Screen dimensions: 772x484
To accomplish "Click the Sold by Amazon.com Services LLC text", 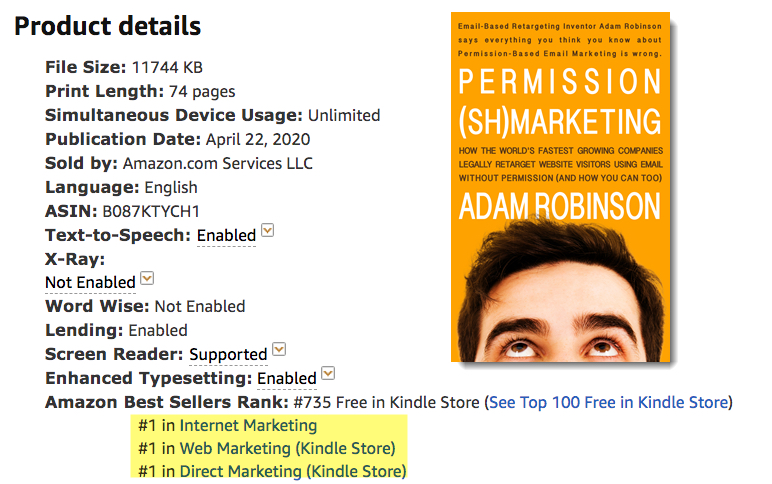I will click(179, 163).
